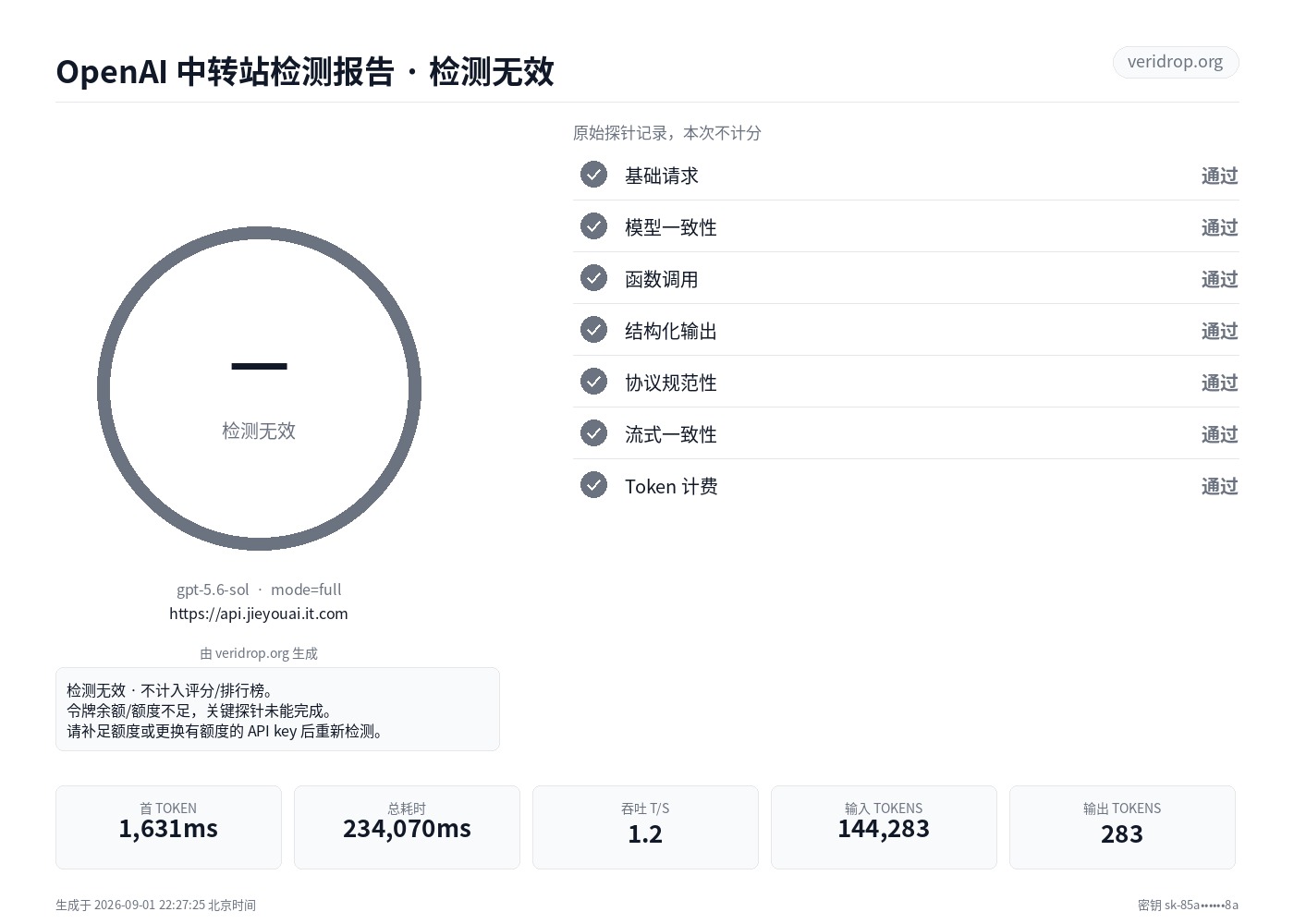Open the https://api.jieyouai.it.com link
The width and height of the screenshot is (1294, 924).
tap(259, 614)
